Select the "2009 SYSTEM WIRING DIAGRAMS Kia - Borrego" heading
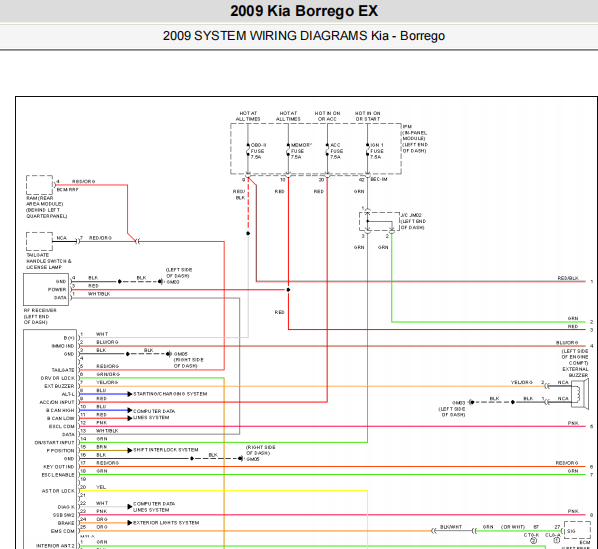 pyautogui.click(x=304, y=35)
